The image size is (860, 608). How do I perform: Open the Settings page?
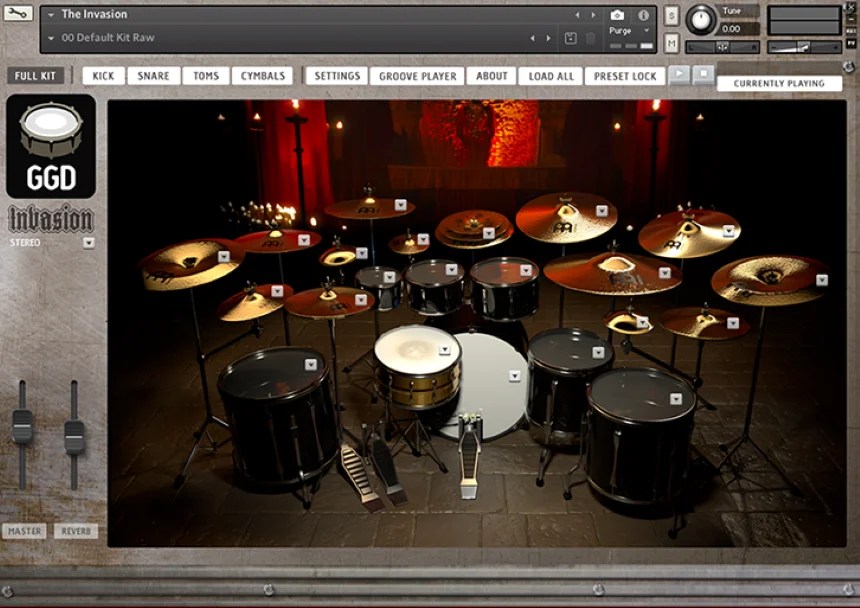tap(336, 75)
